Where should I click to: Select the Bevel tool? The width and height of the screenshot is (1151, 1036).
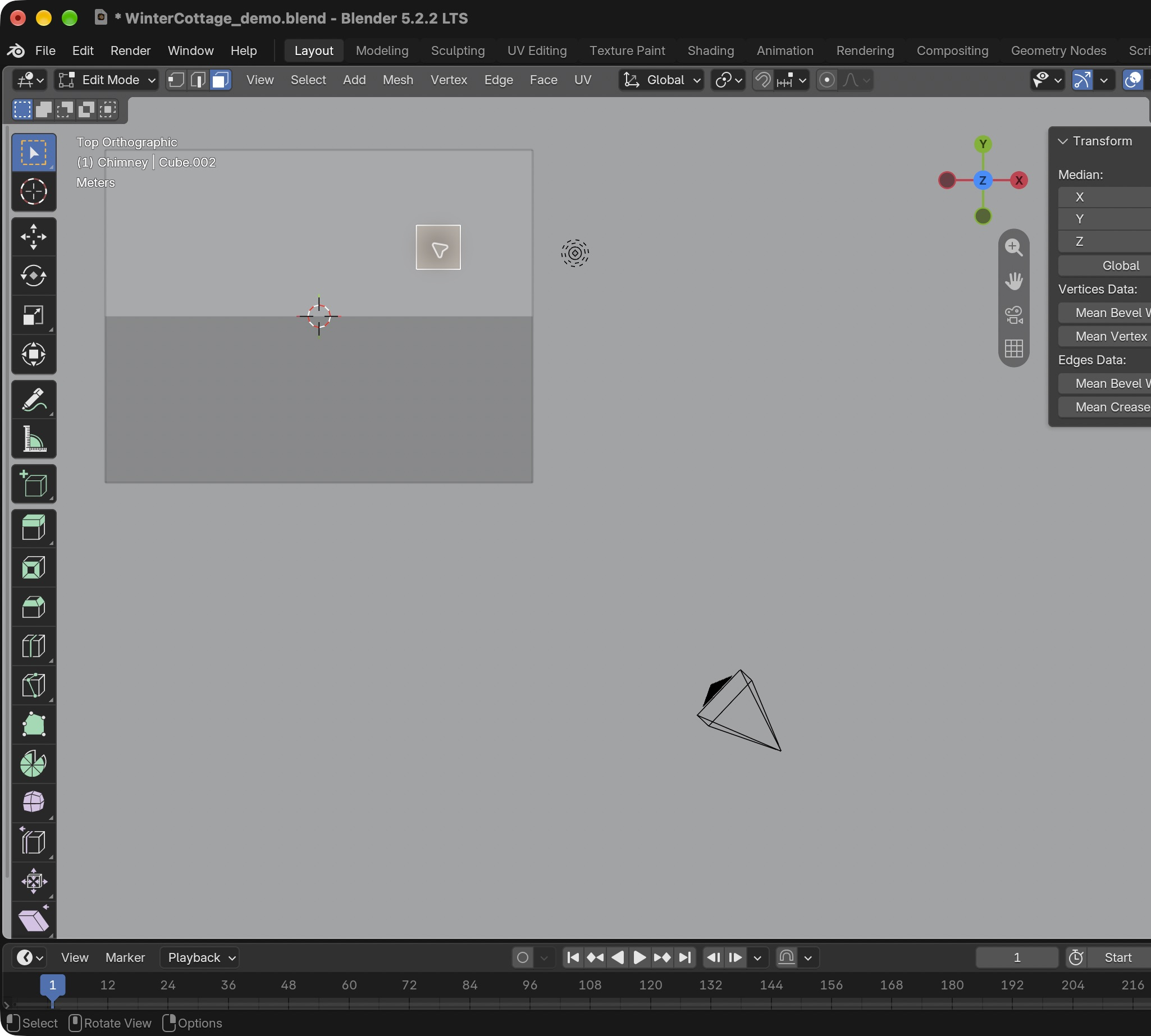pyautogui.click(x=34, y=607)
